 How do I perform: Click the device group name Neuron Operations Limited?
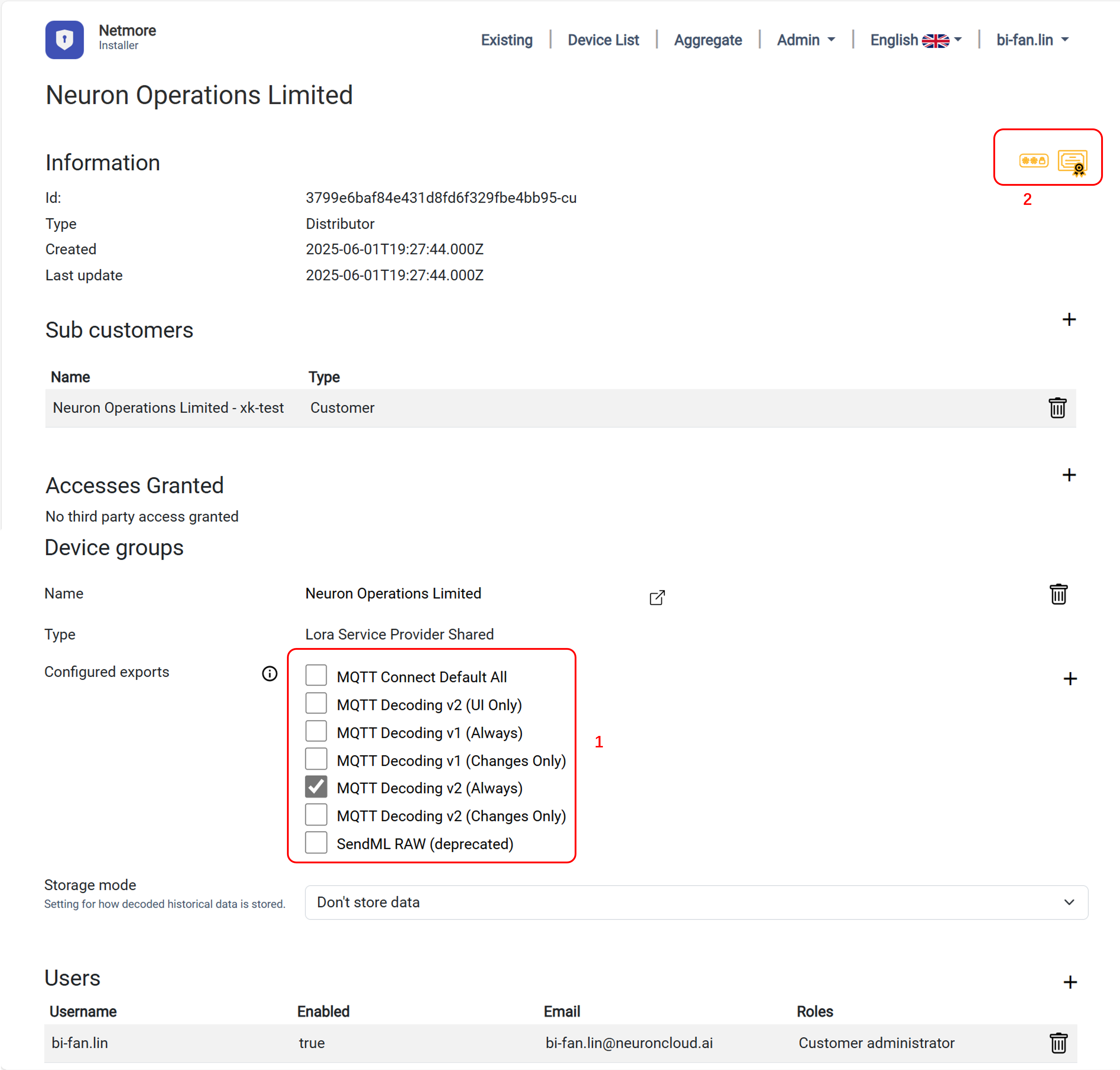[393, 593]
